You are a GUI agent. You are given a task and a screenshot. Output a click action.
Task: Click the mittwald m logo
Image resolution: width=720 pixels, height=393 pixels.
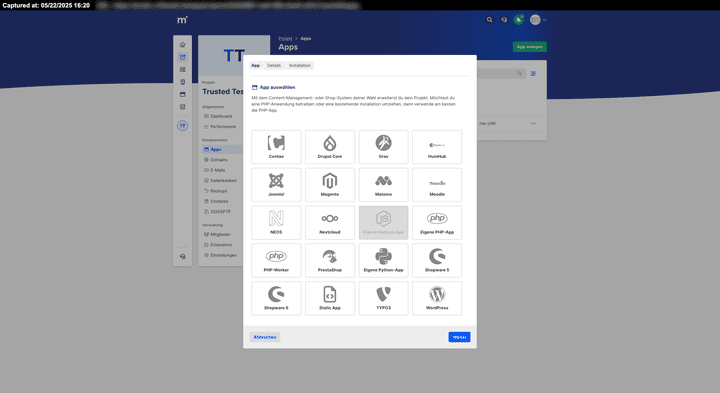pyautogui.click(x=182, y=20)
